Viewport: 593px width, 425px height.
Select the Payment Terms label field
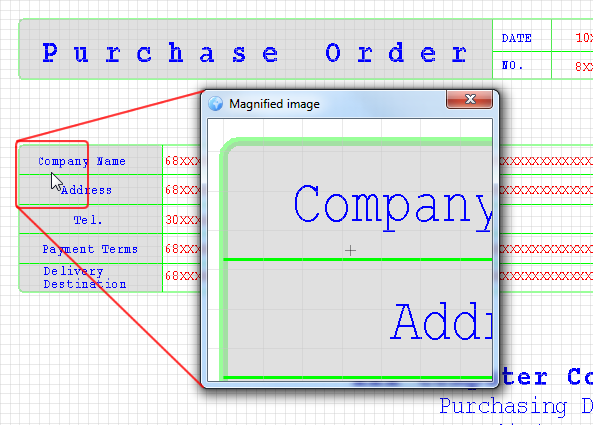91,249
